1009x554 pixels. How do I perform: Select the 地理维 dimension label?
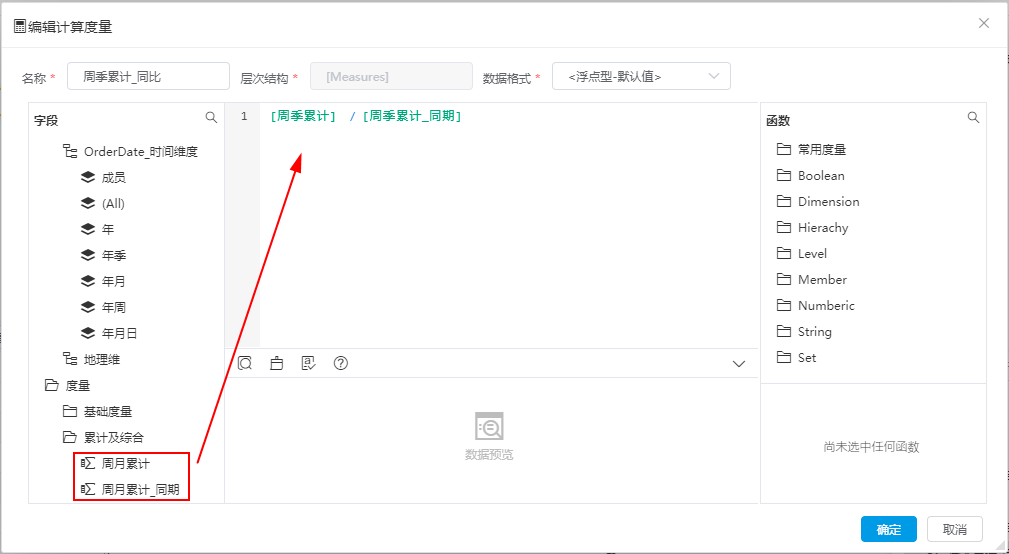click(x=102, y=360)
